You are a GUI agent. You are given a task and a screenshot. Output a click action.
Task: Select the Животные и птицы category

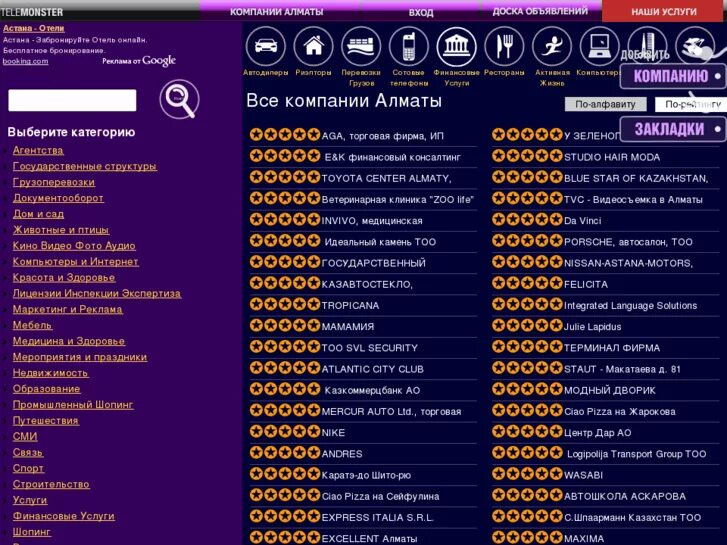(x=61, y=230)
